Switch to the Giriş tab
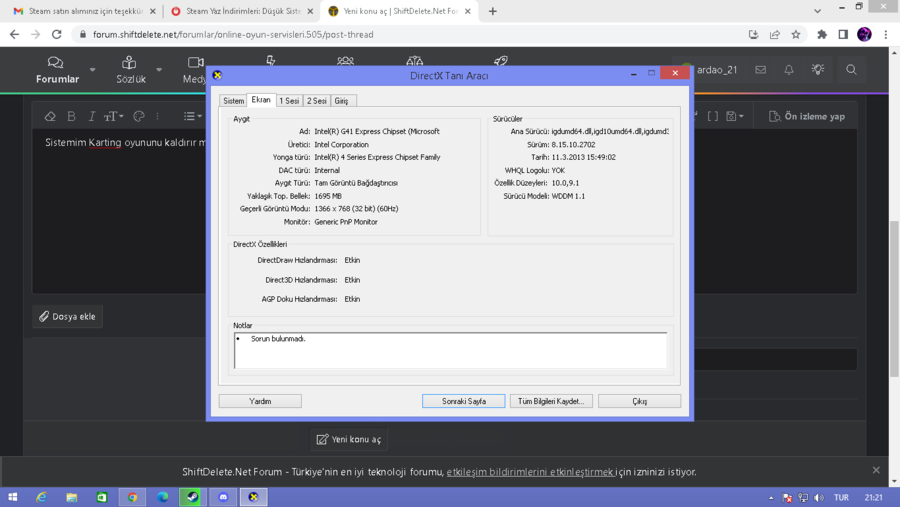The height and width of the screenshot is (507, 900). [342, 100]
